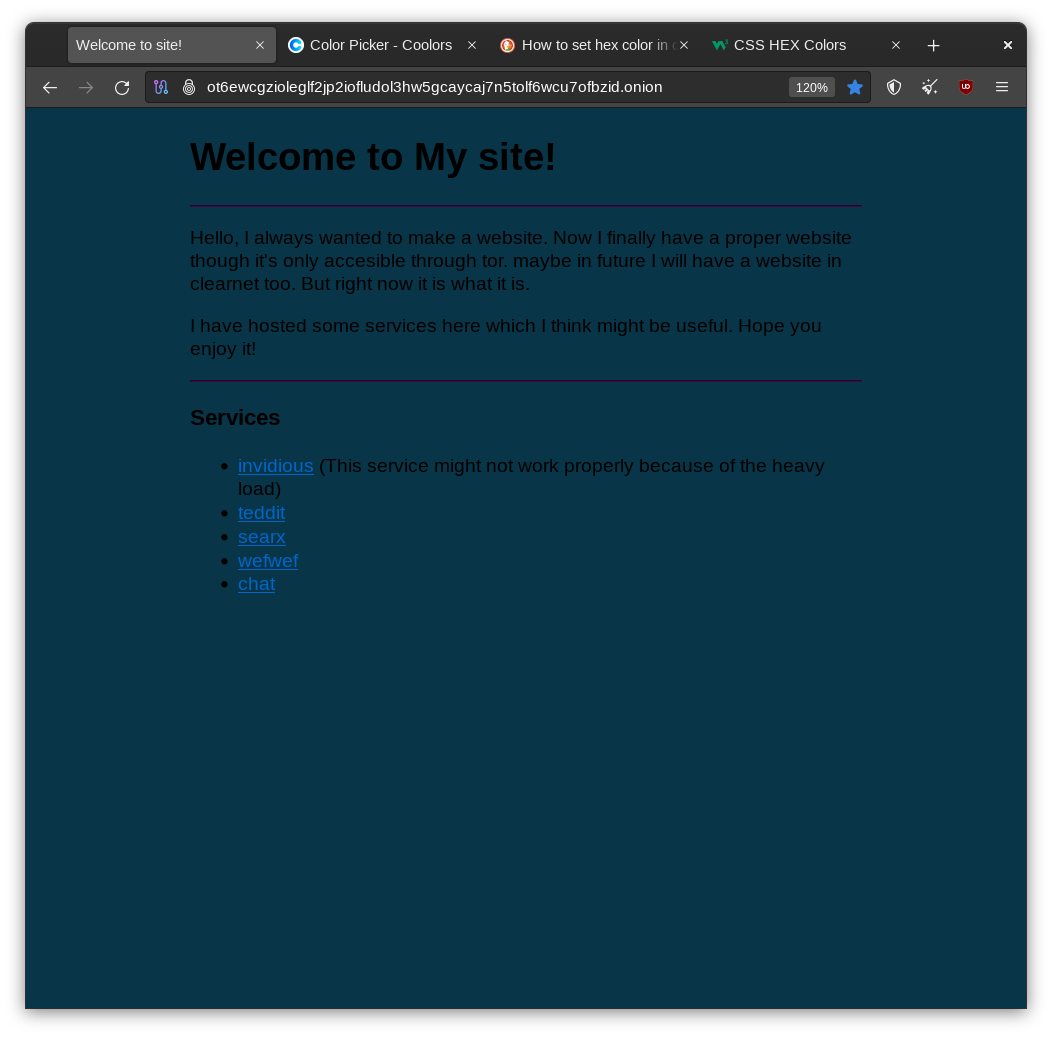Open a new tab with plus button
Viewport: 1052px width, 1037px height.
click(x=933, y=46)
